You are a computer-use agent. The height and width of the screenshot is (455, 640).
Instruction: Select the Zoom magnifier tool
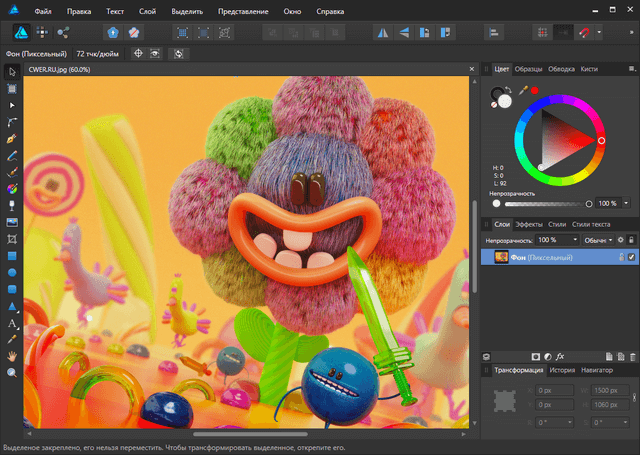pyautogui.click(x=12, y=372)
